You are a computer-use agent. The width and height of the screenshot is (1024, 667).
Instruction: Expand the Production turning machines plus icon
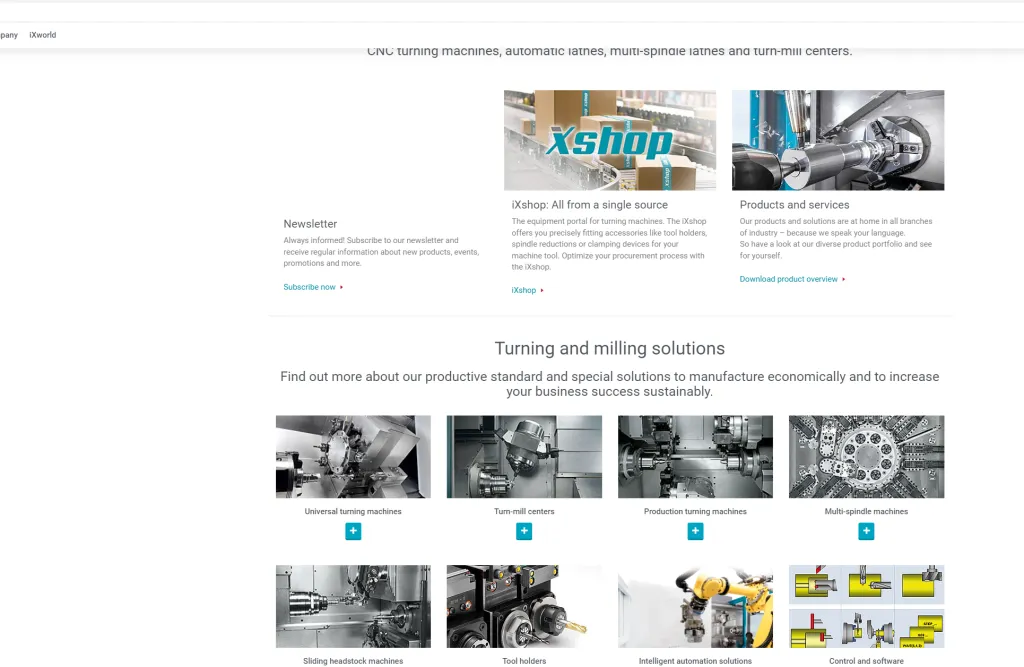click(x=695, y=531)
